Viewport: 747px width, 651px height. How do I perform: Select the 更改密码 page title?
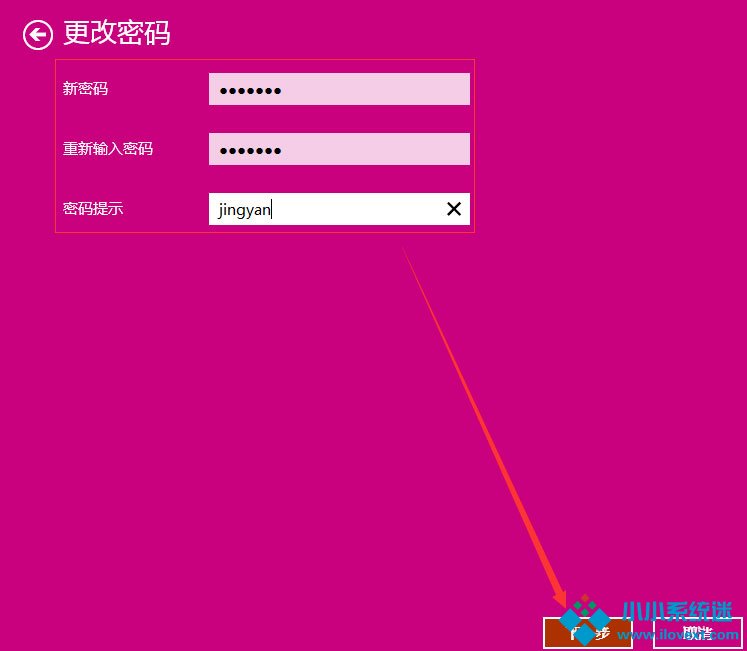[x=117, y=33]
